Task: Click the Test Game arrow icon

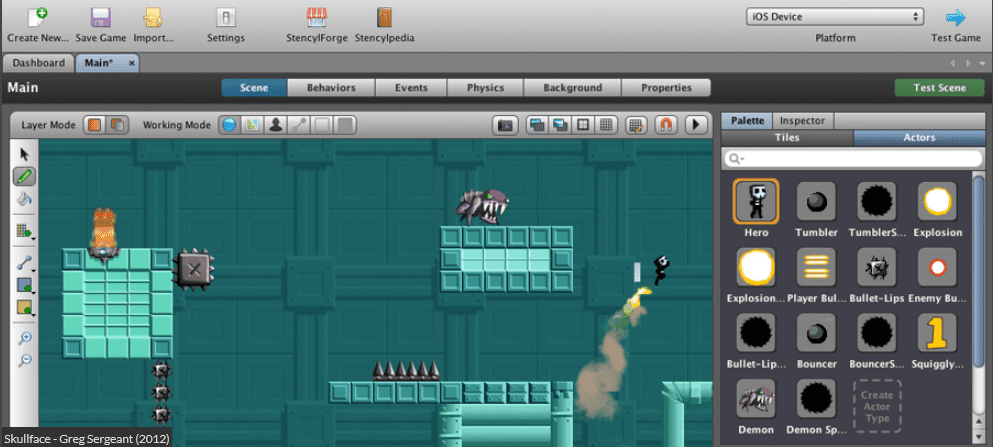Action: (x=956, y=17)
